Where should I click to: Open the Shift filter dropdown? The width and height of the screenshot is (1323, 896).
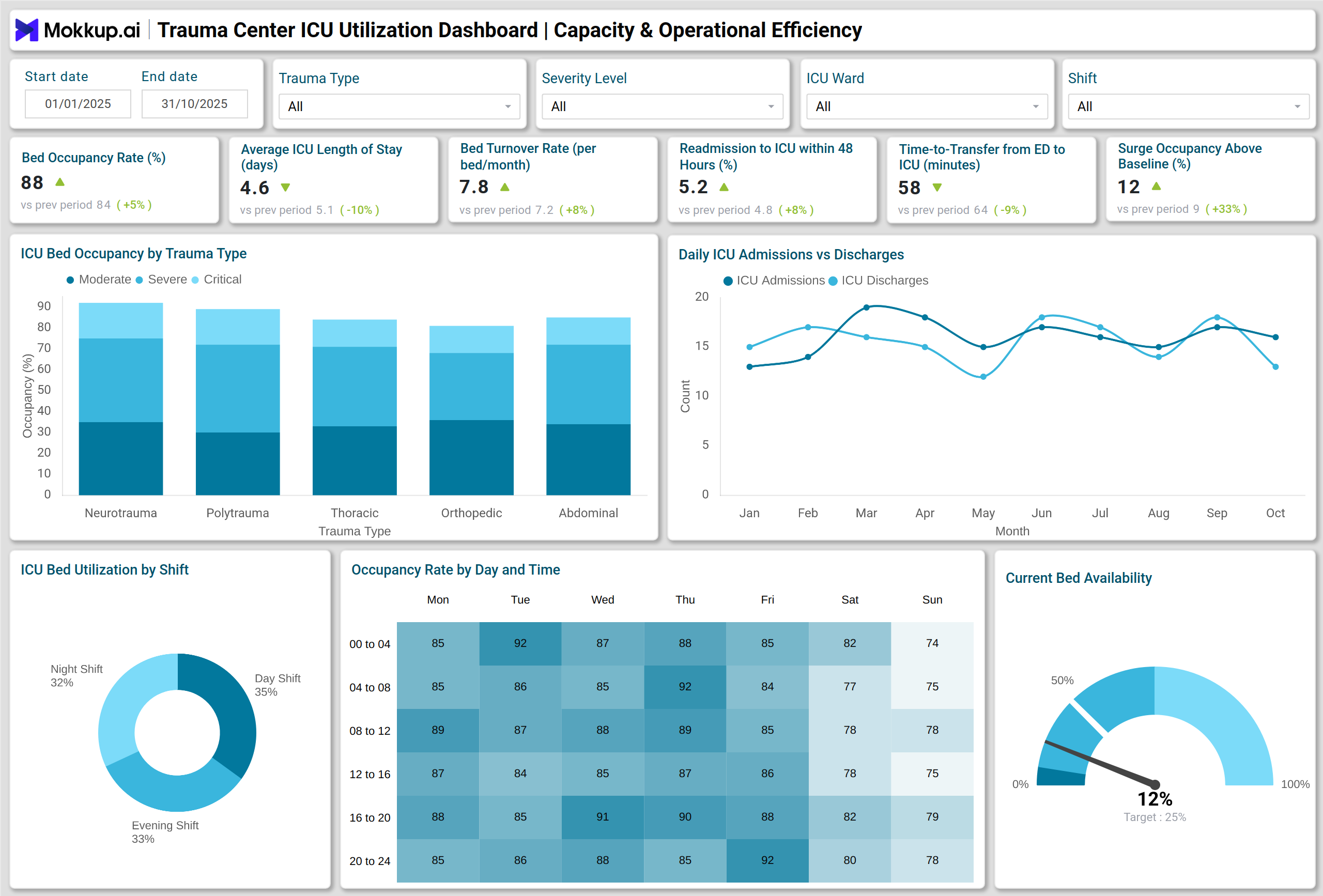point(1189,106)
